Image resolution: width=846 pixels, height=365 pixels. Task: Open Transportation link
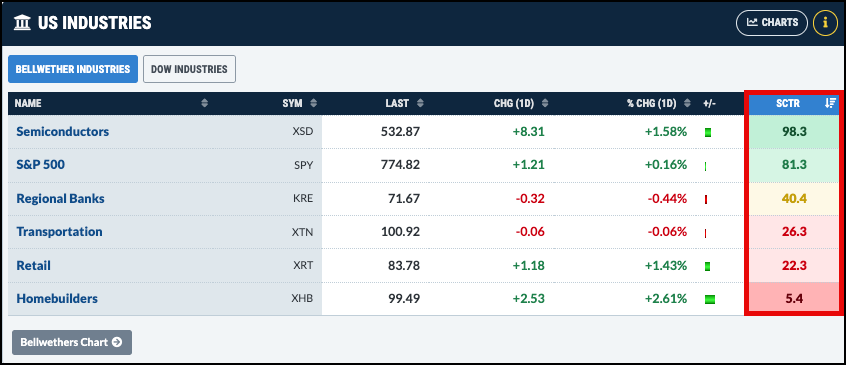[59, 232]
